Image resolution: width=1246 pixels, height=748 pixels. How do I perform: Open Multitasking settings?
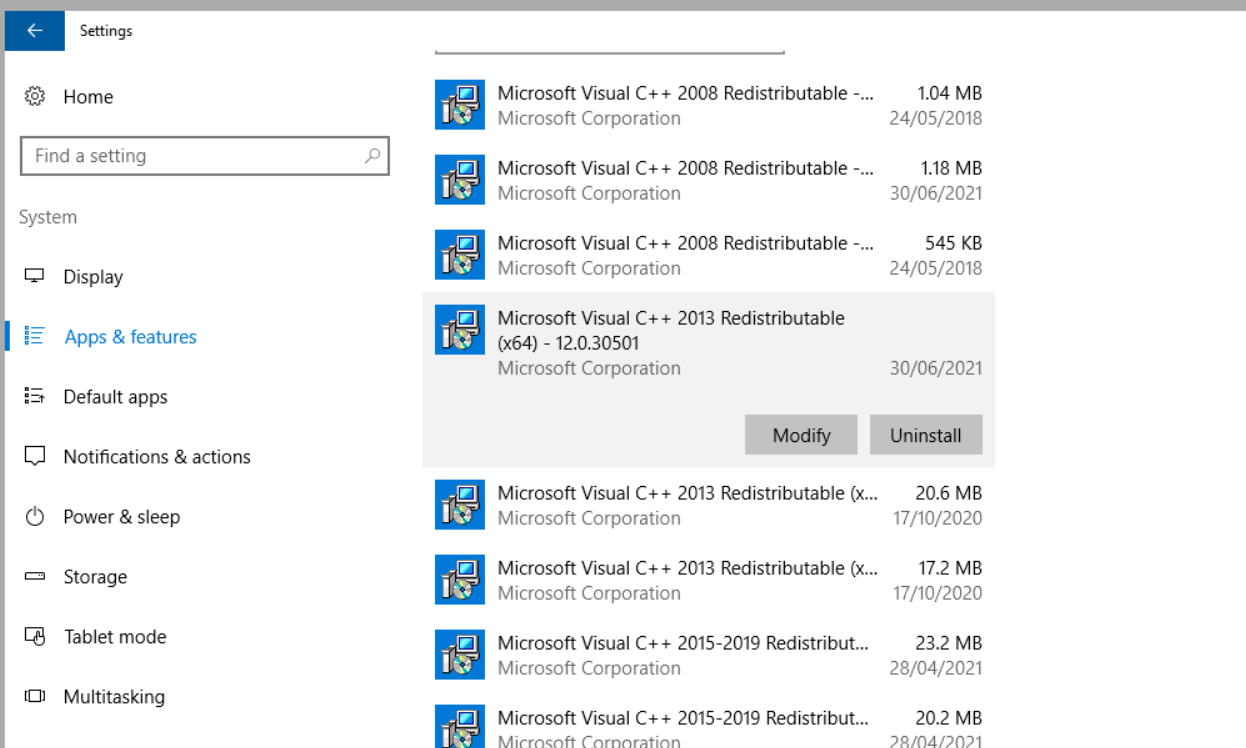pos(197,697)
